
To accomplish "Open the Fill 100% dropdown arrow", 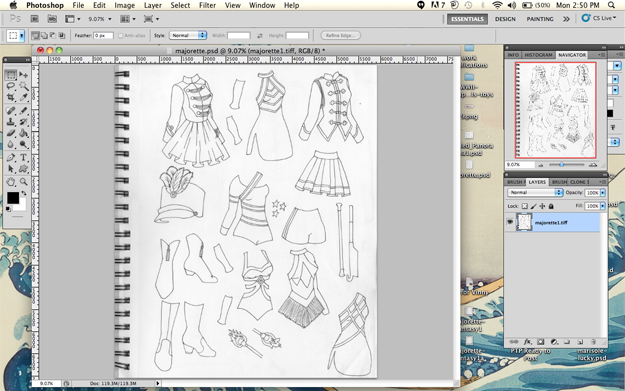I will [603, 206].
